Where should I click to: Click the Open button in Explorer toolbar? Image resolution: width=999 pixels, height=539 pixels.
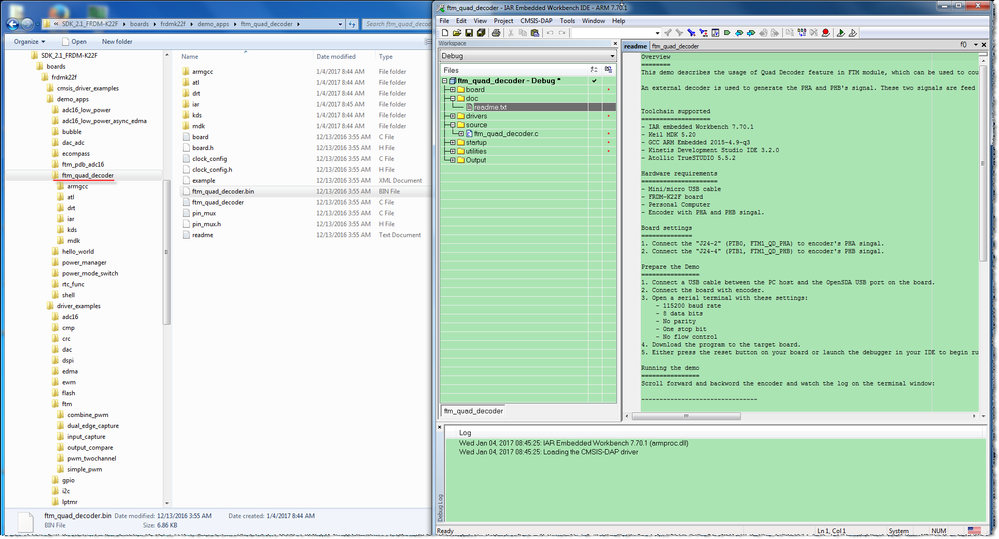point(75,41)
